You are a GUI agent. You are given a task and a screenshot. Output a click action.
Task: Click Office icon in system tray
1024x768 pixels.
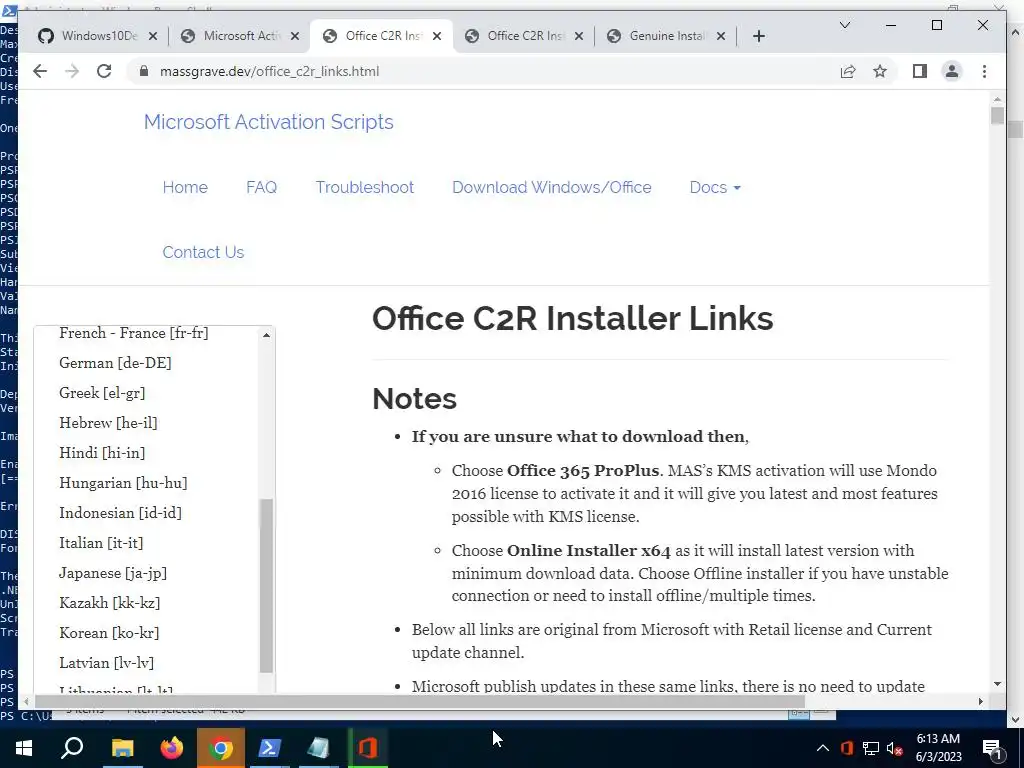pos(847,748)
